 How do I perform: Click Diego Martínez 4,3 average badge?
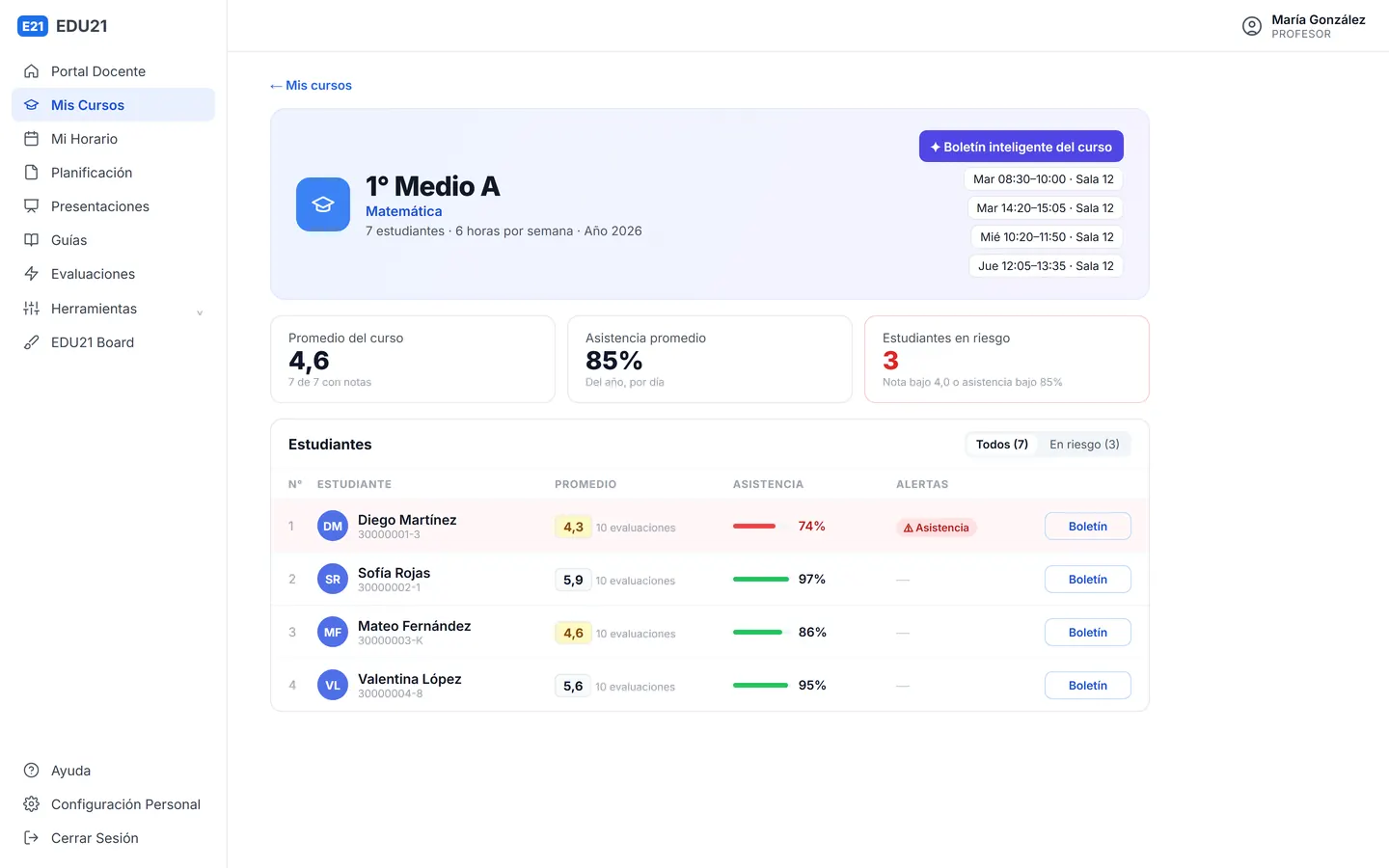tap(573, 527)
